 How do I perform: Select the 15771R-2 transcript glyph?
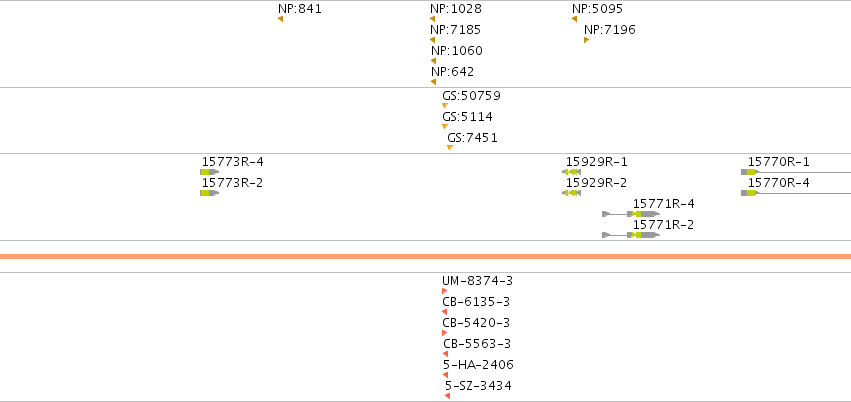(x=631, y=235)
